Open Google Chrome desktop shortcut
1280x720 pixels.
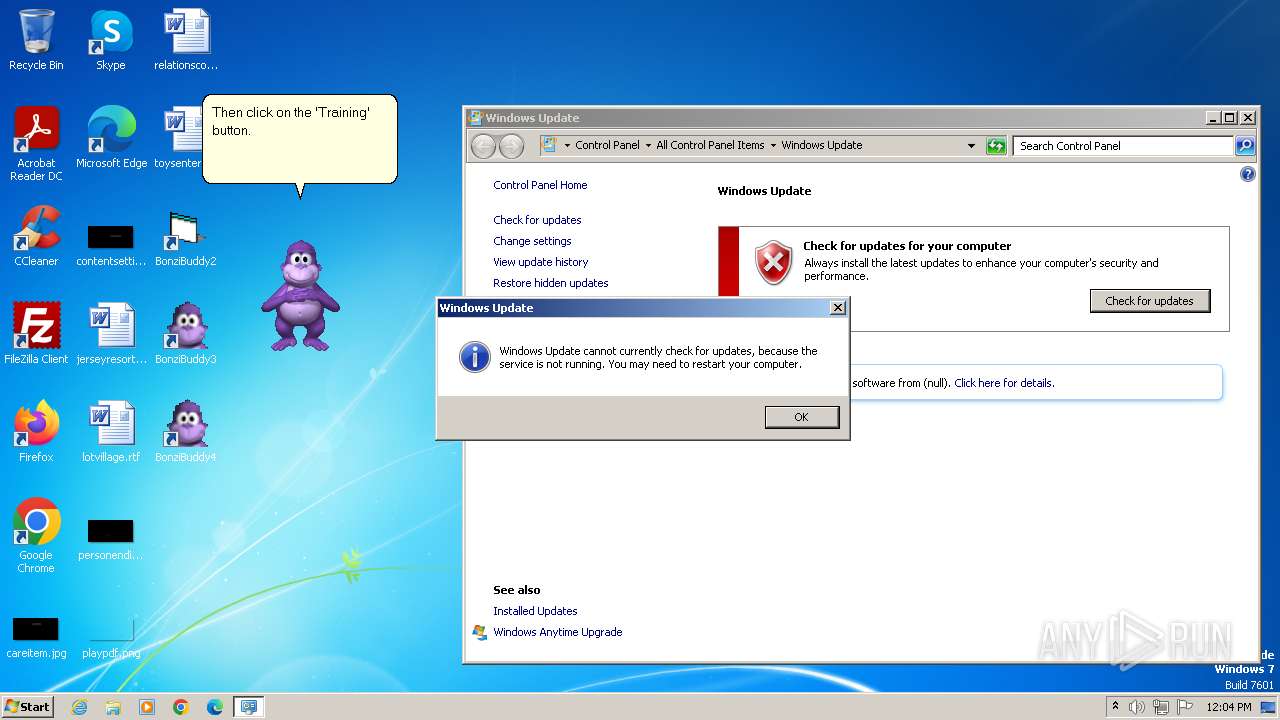tap(36, 536)
